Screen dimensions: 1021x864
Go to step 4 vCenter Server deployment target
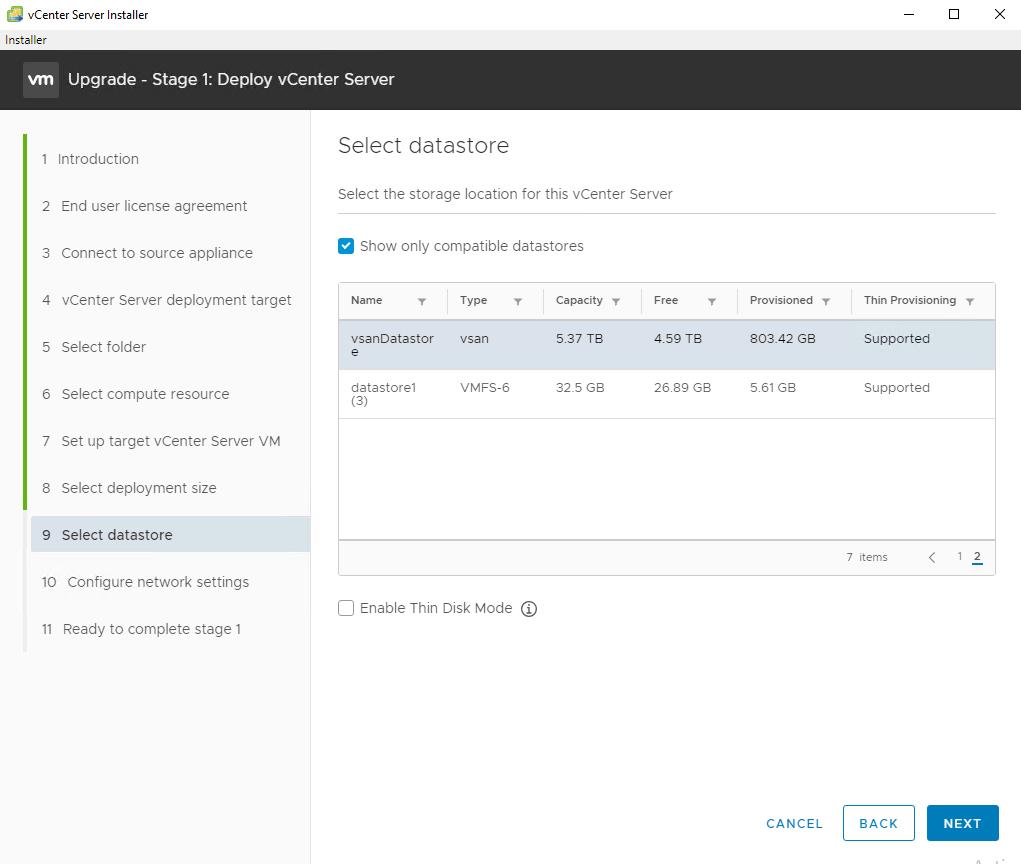pyautogui.click(x=167, y=300)
